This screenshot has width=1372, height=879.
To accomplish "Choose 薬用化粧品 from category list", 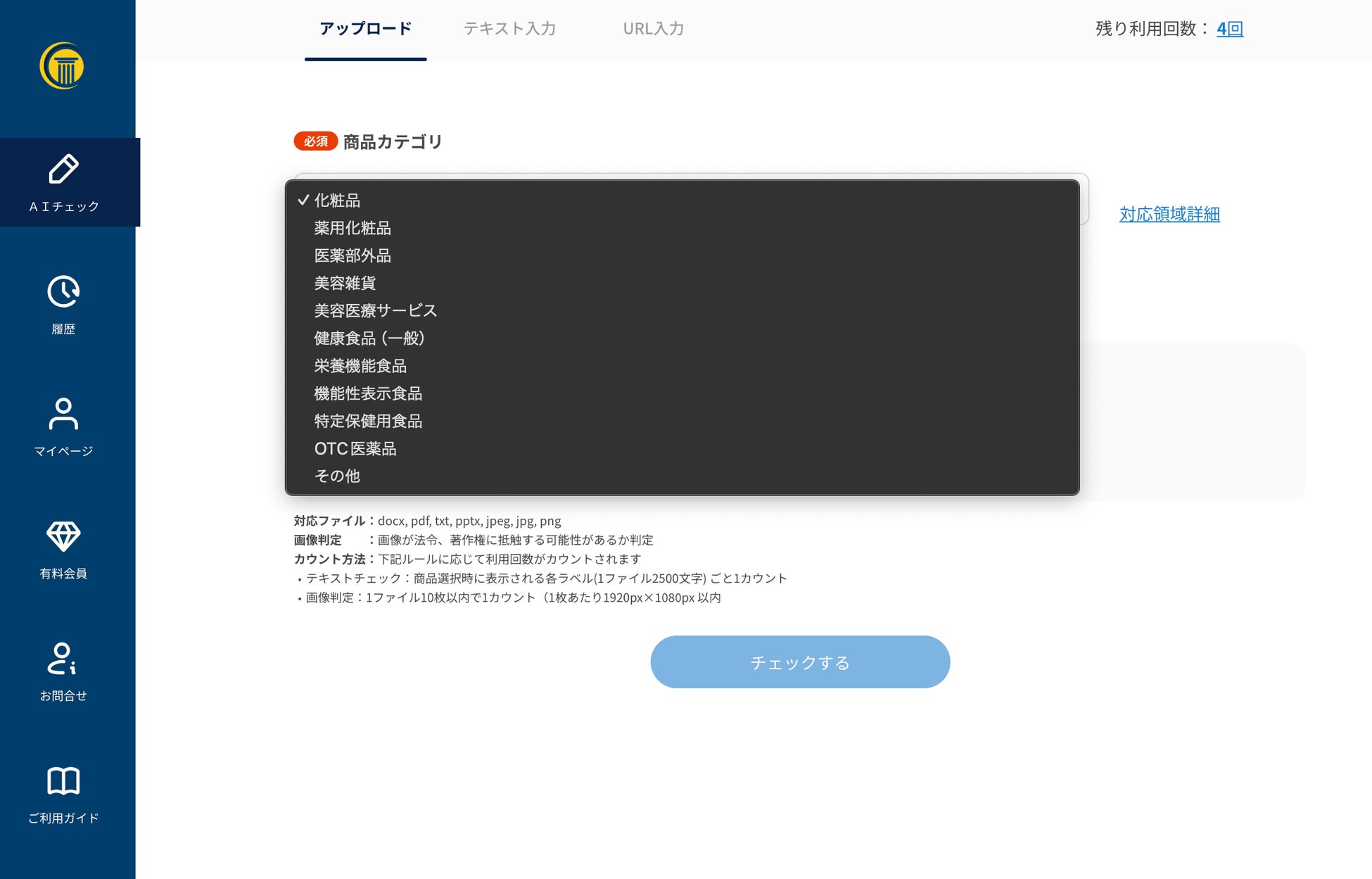I will click(352, 228).
